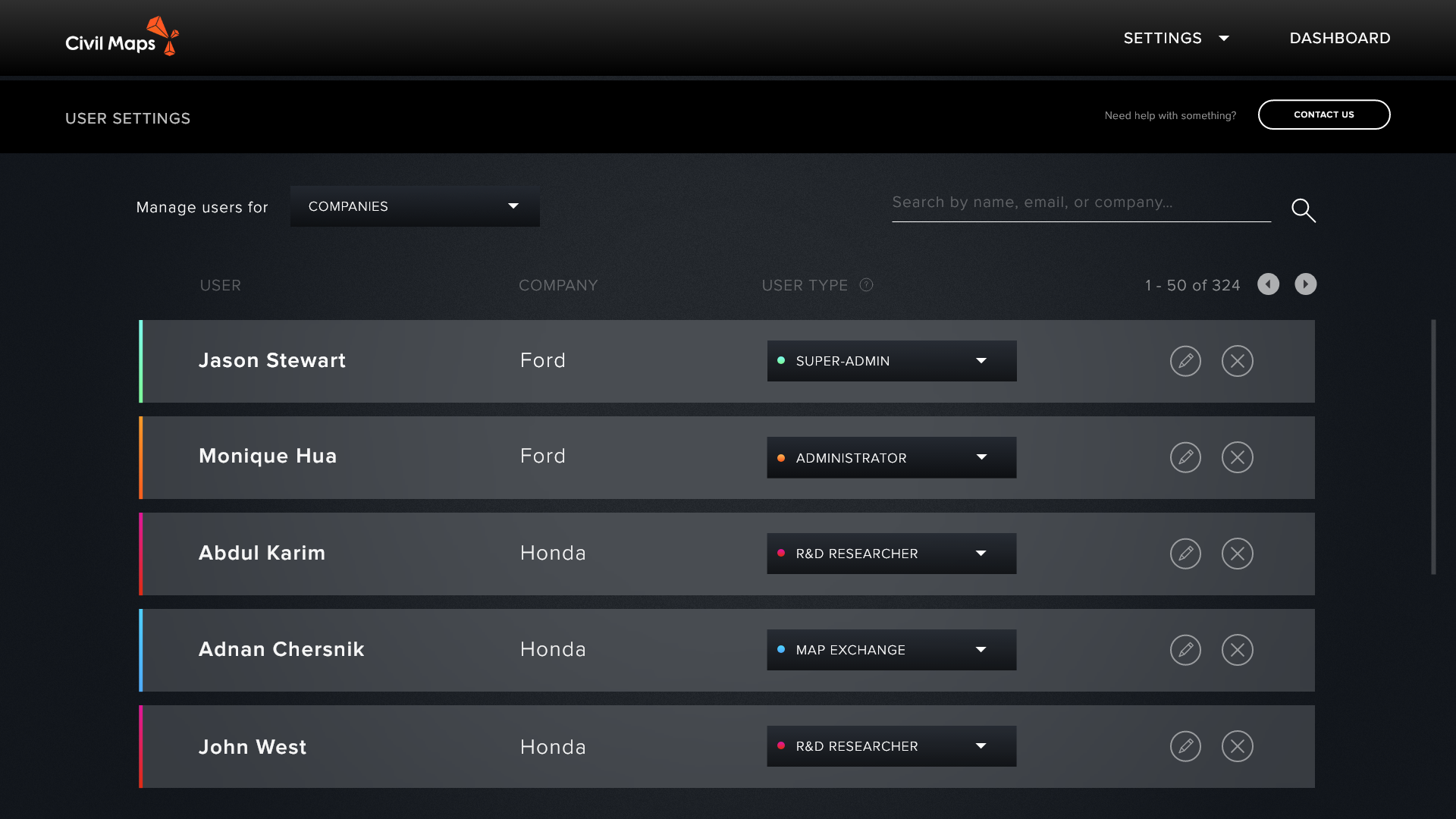Click the Civil Maps logo
The image size is (1456, 819).
tap(121, 37)
